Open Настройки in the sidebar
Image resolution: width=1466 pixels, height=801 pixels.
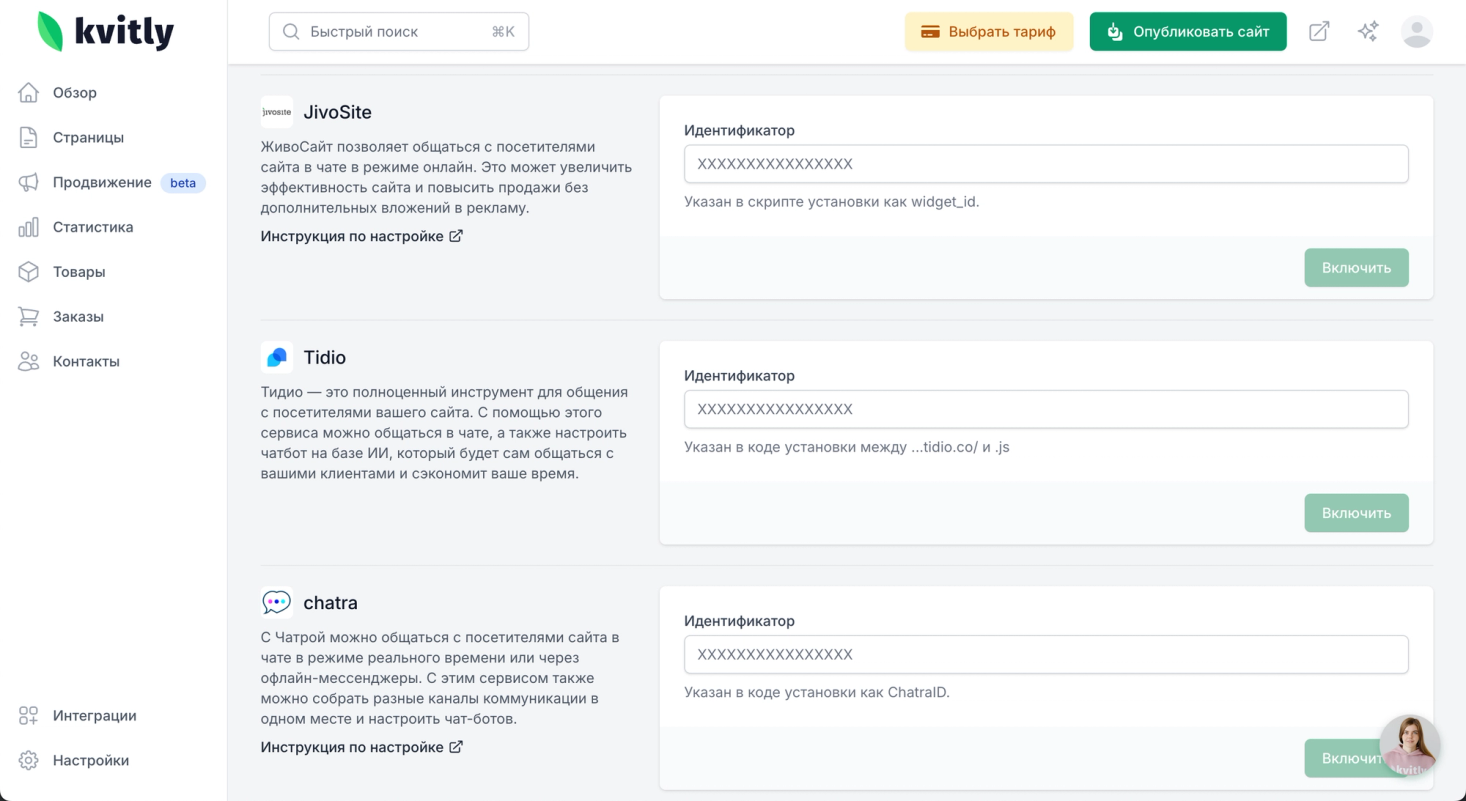point(91,761)
